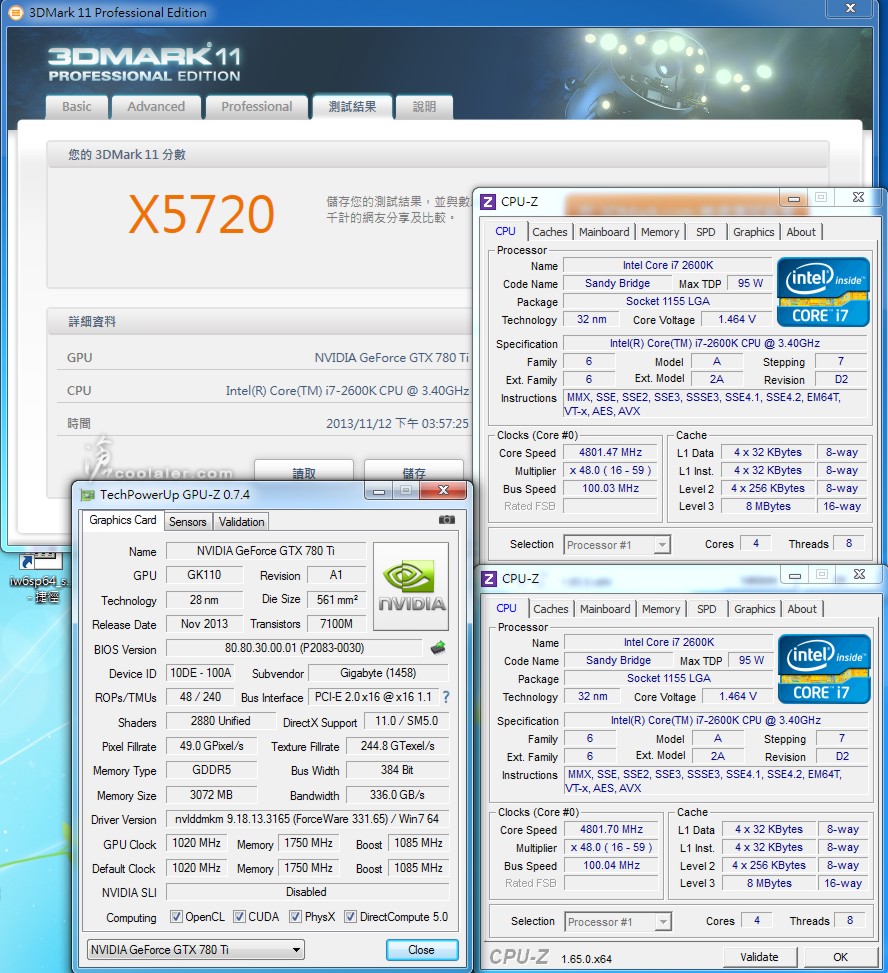Select the 測試結果 results tab

coord(352,107)
